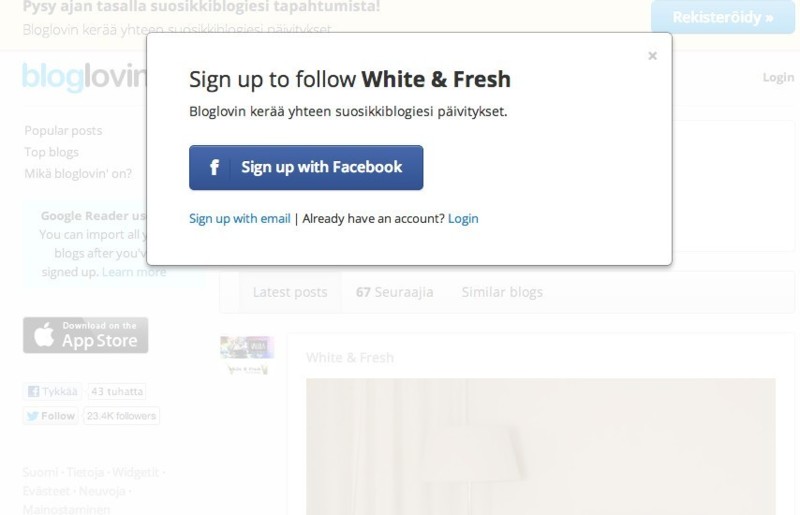Click Sign up with Facebook button
The height and width of the screenshot is (515, 800).
306,167
